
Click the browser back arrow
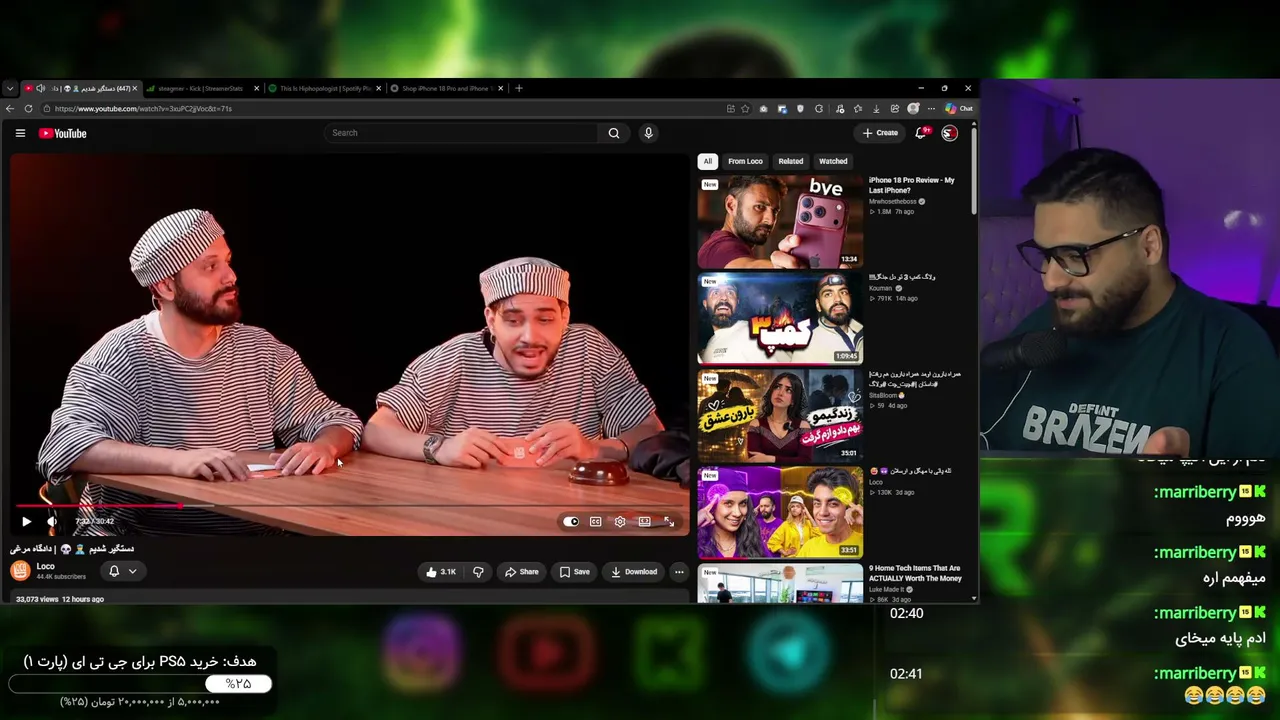10,108
